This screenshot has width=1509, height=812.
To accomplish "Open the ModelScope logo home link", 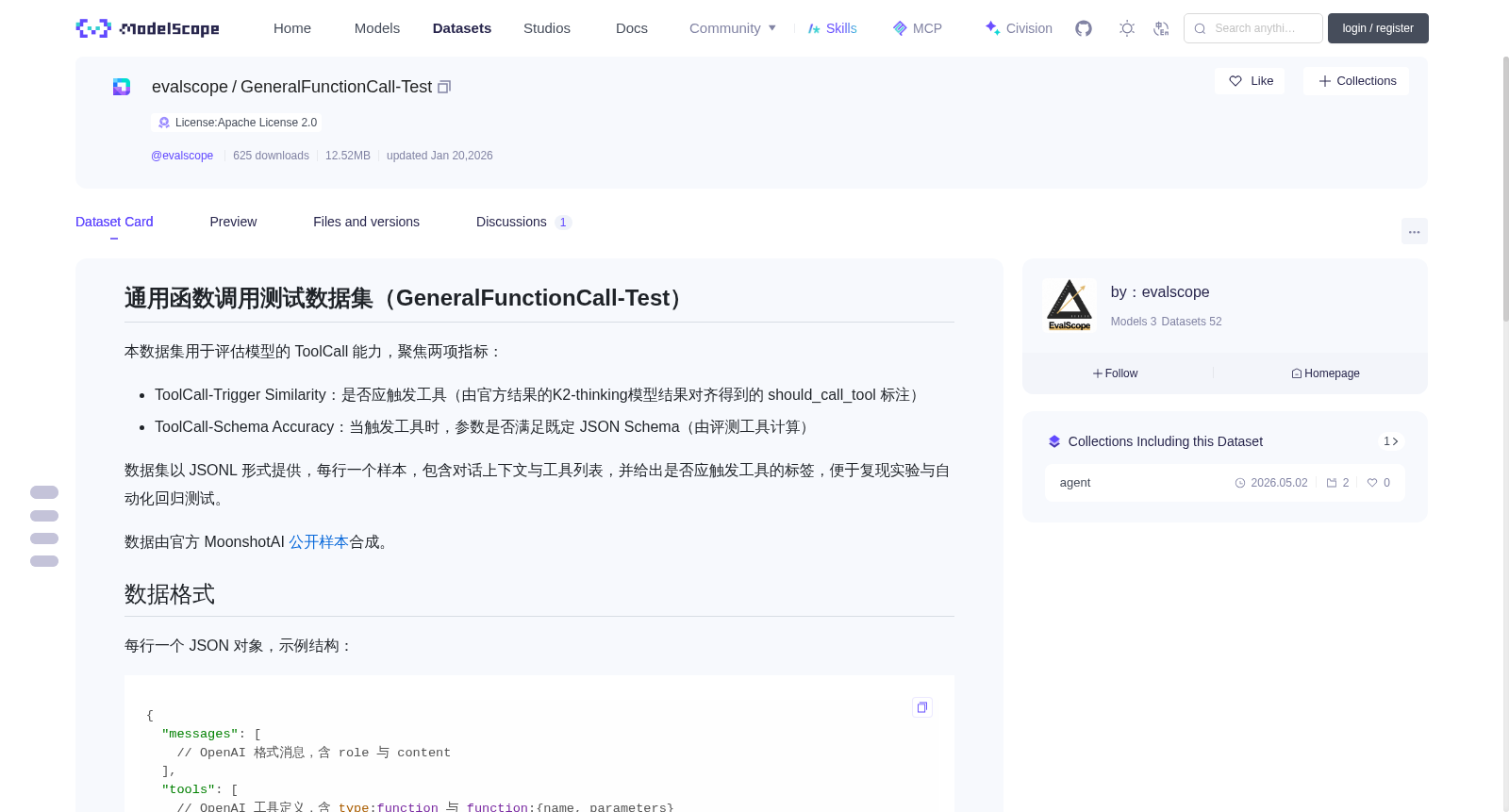I will pyautogui.click(x=148, y=28).
